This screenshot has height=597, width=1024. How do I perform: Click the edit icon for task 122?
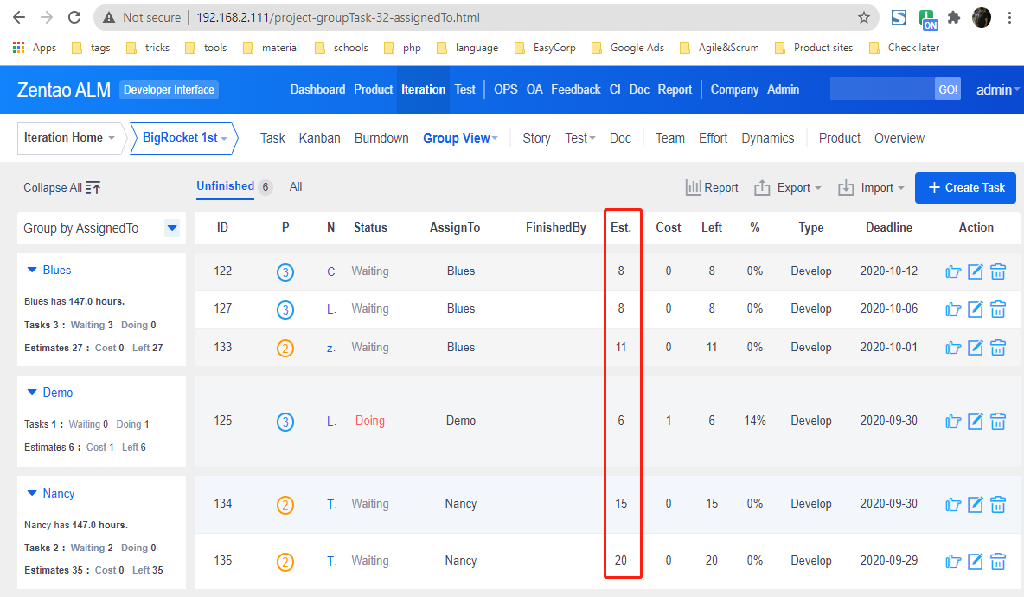coord(975,271)
